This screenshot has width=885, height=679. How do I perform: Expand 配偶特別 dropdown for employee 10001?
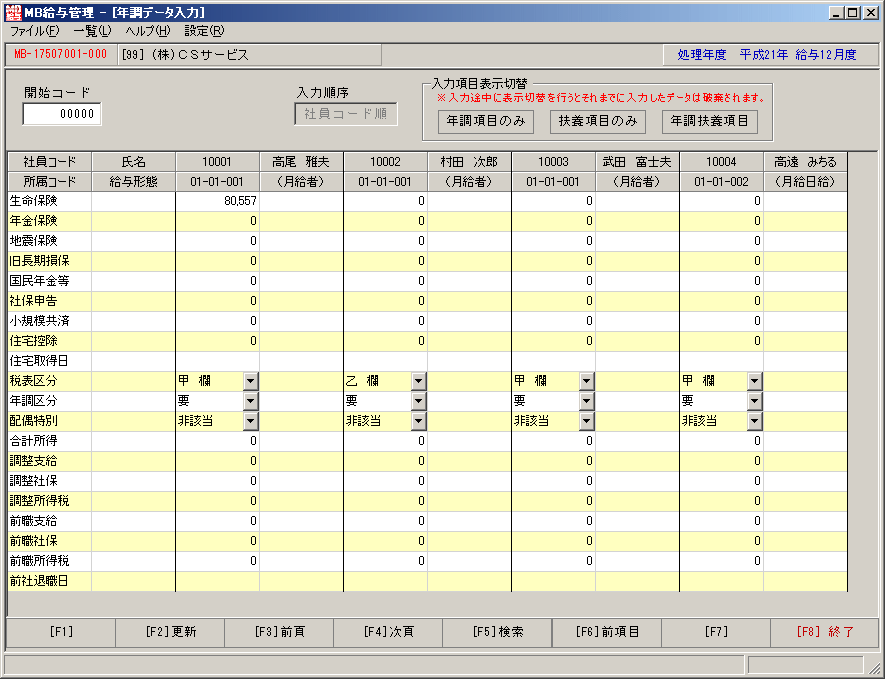tap(251, 421)
